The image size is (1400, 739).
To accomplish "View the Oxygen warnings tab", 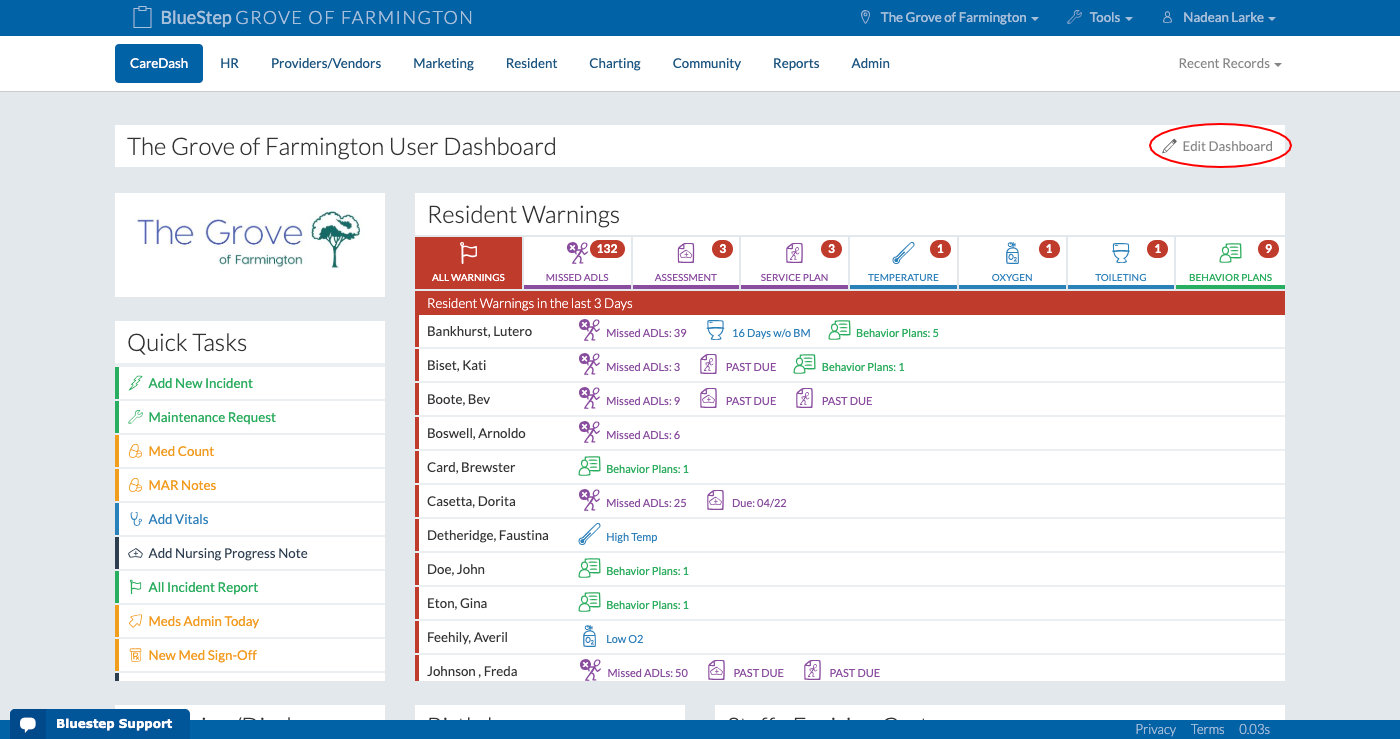I will 1012,263.
